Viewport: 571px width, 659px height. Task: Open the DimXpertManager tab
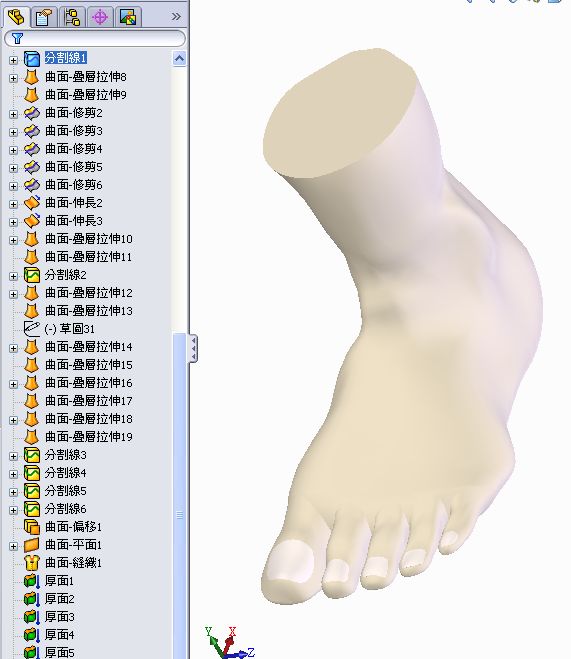100,17
